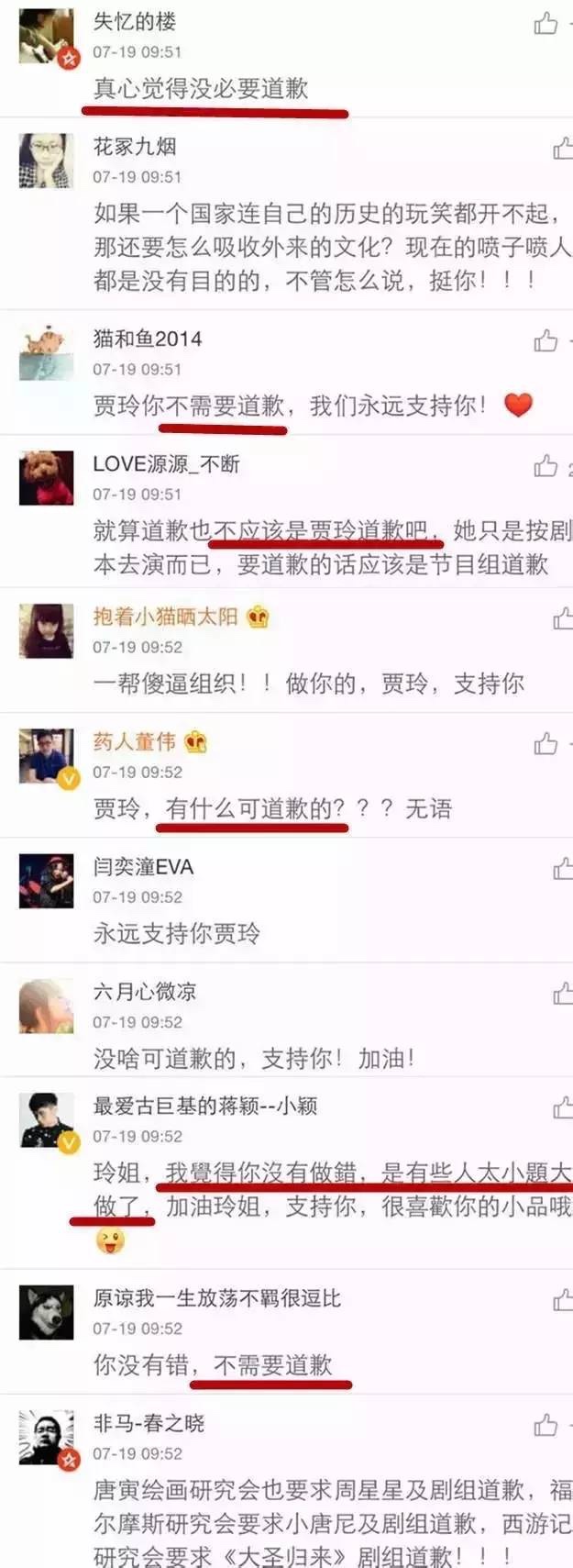The height and width of the screenshot is (1568, 573).
Task: Open username 抱着小猫晒太阳
Action: pos(165,617)
